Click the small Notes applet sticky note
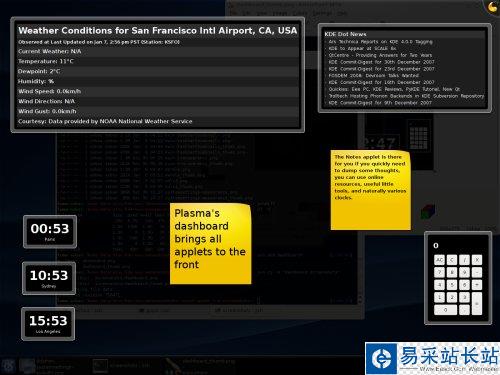This screenshot has width=500, height=375. point(370,190)
